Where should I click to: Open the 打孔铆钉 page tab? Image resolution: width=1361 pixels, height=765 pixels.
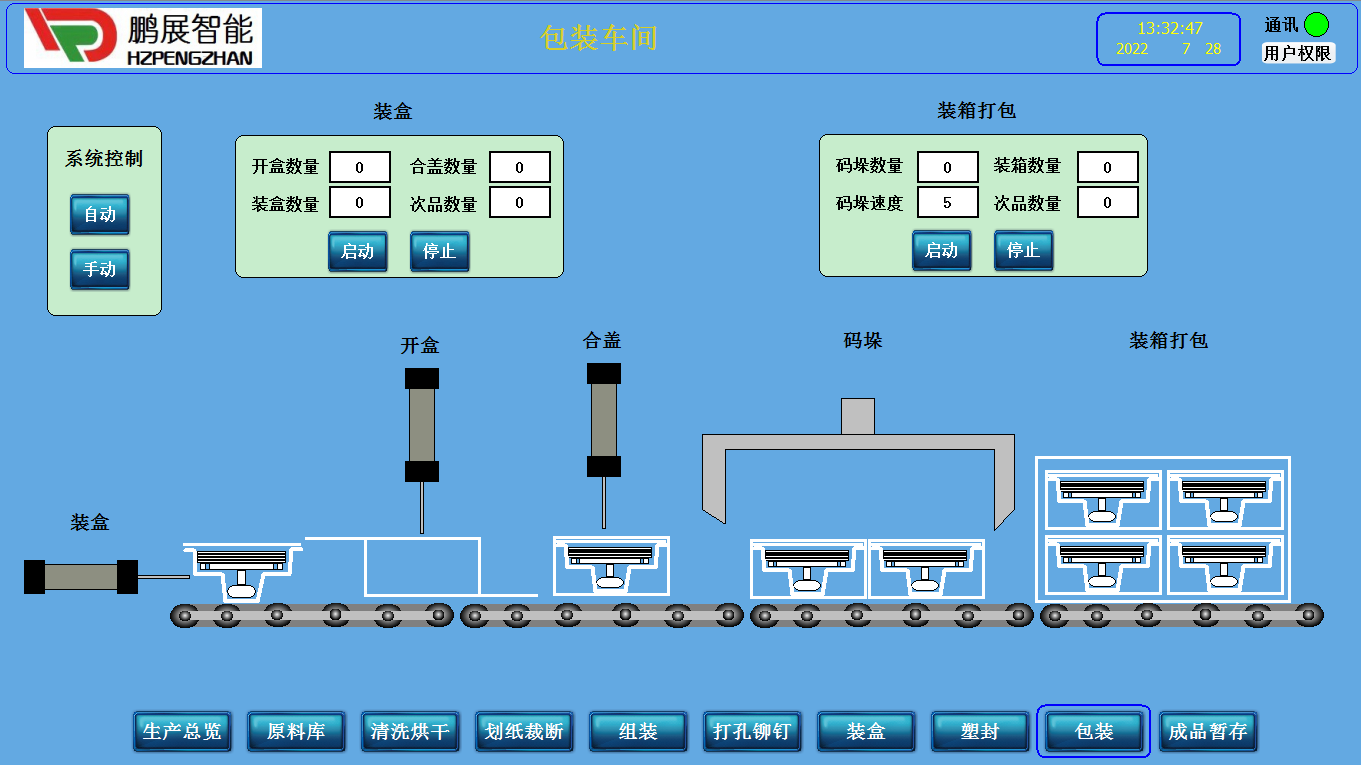tap(752, 732)
